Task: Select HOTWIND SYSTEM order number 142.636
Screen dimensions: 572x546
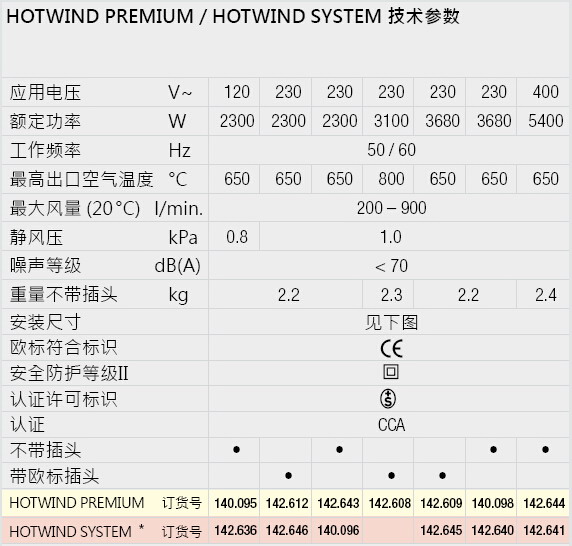Action: click(236, 530)
